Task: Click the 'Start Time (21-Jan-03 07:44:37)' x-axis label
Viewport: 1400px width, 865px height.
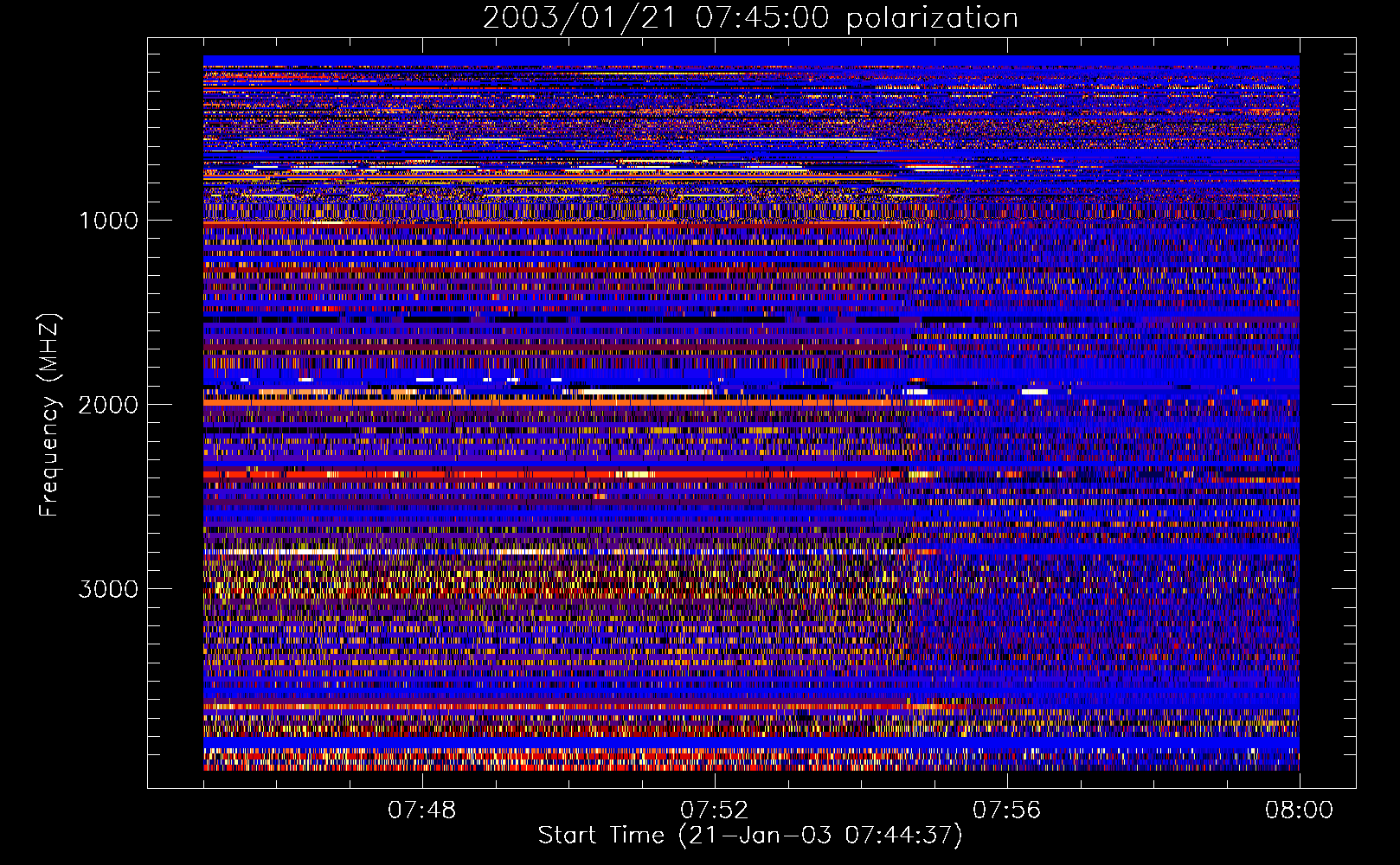Action: click(x=750, y=836)
